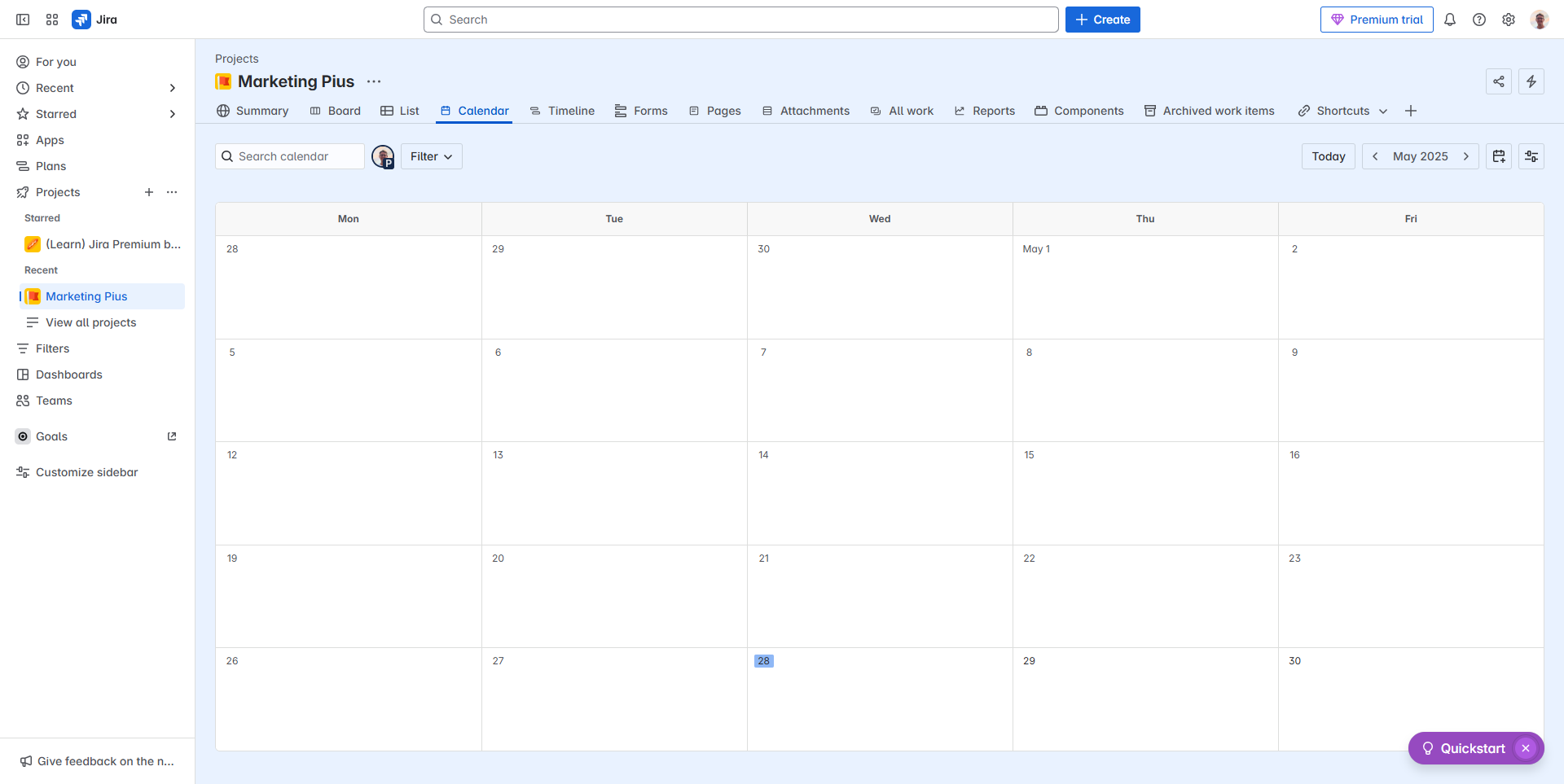The width and height of the screenshot is (1564, 784).
Task: Open Filters in sidebar
Action: 98,348
